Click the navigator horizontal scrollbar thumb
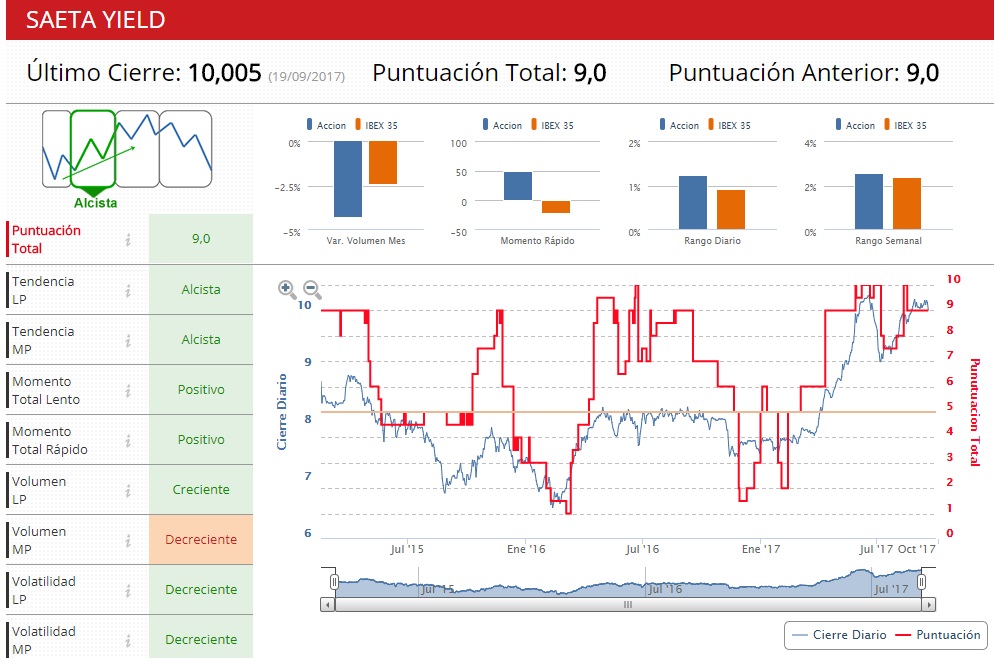Image resolution: width=996 pixels, height=662 pixels. 628,605
